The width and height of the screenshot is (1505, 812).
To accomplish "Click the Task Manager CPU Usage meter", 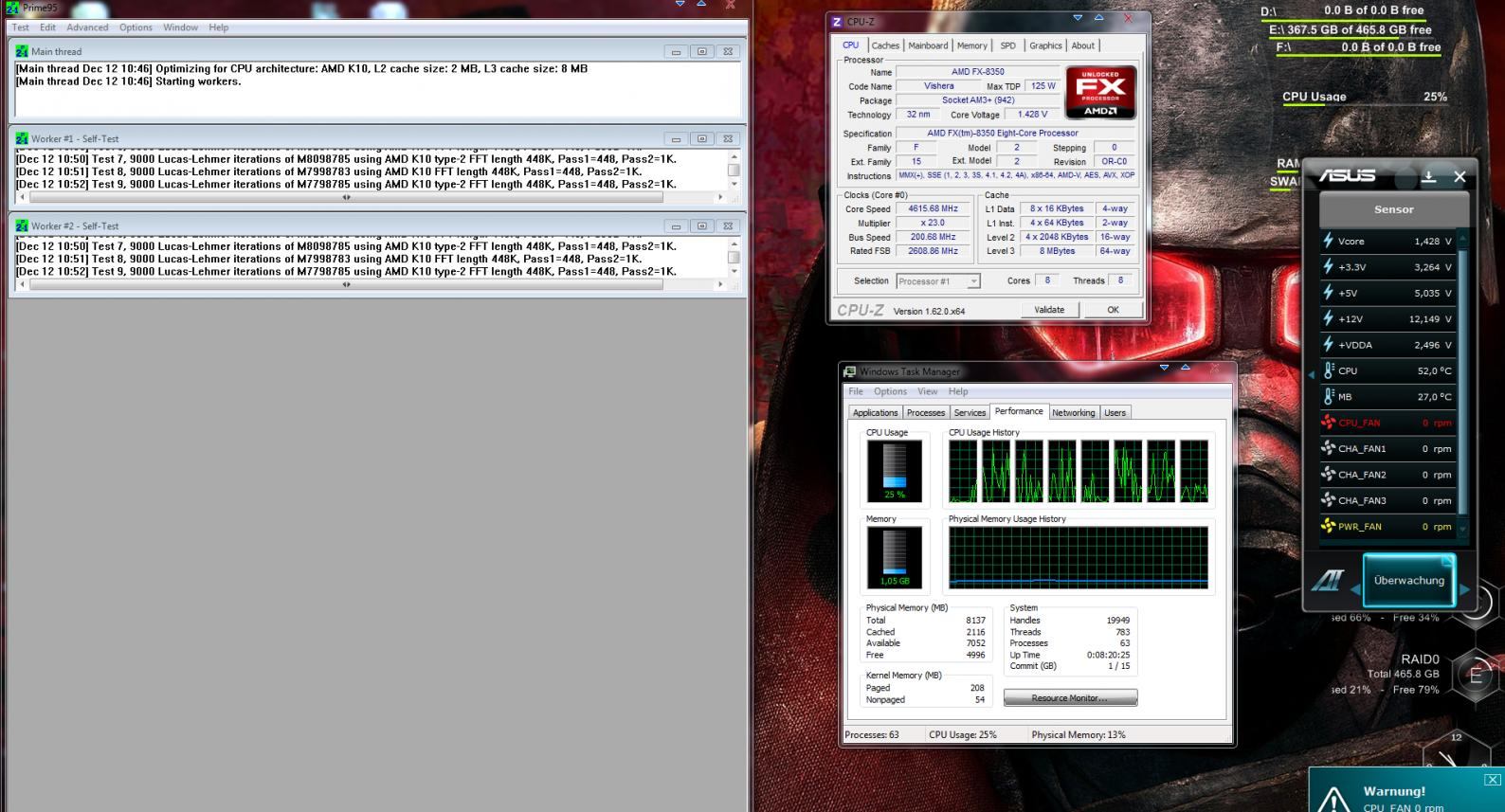I will tap(895, 471).
